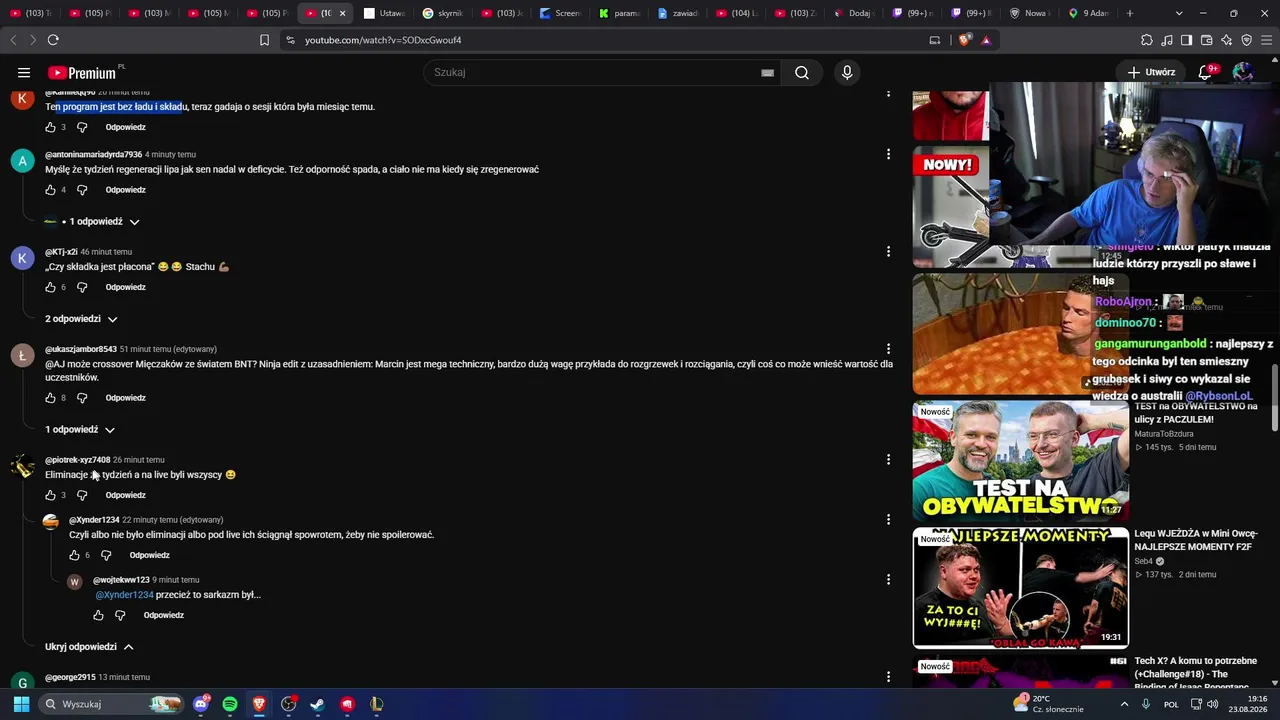Switch to the 'skyrmi' Google tab
Image resolution: width=1280 pixels, height=720 pixels.
click(x=443, y=13)
